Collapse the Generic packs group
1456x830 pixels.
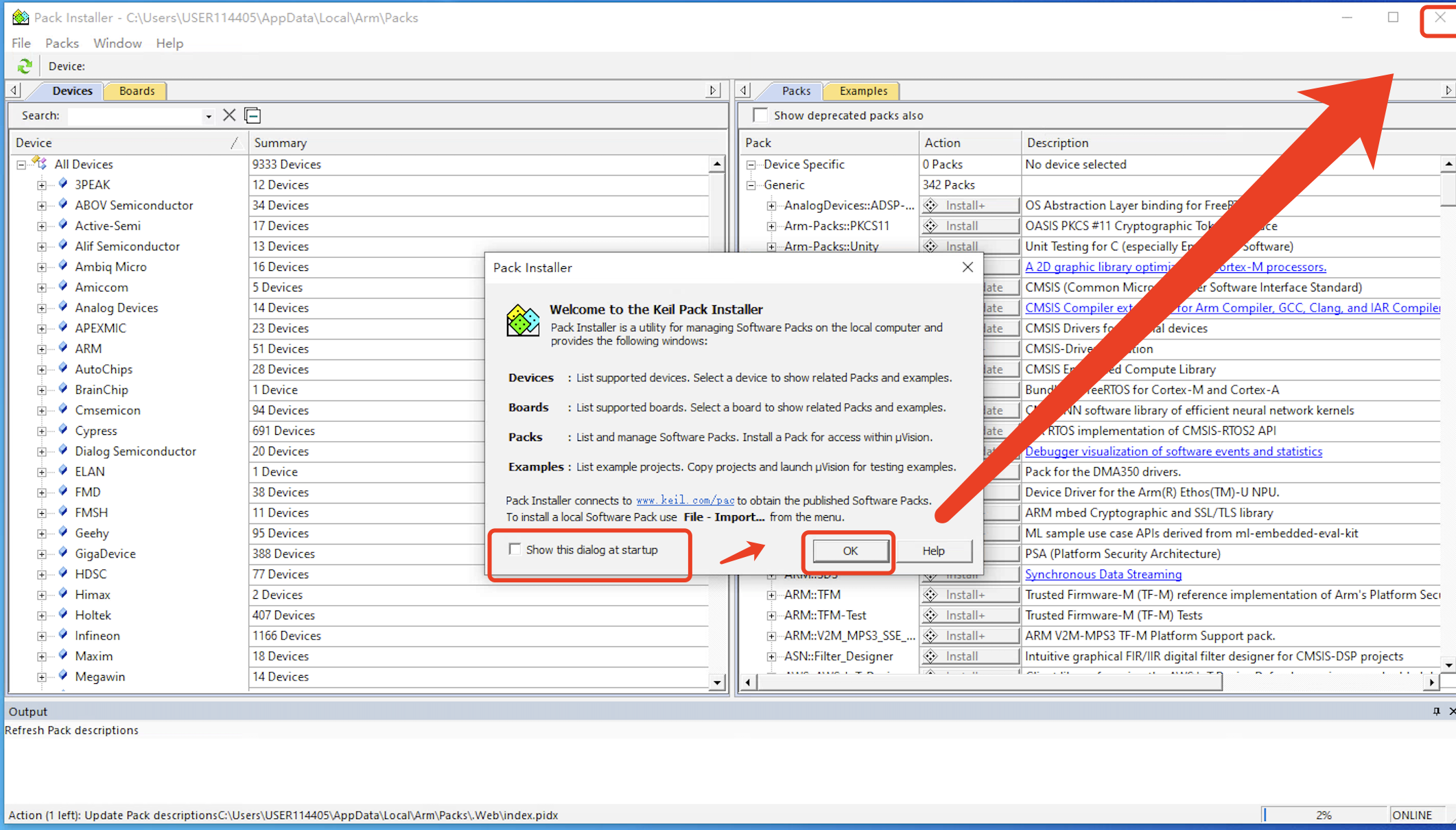[751, 185]
